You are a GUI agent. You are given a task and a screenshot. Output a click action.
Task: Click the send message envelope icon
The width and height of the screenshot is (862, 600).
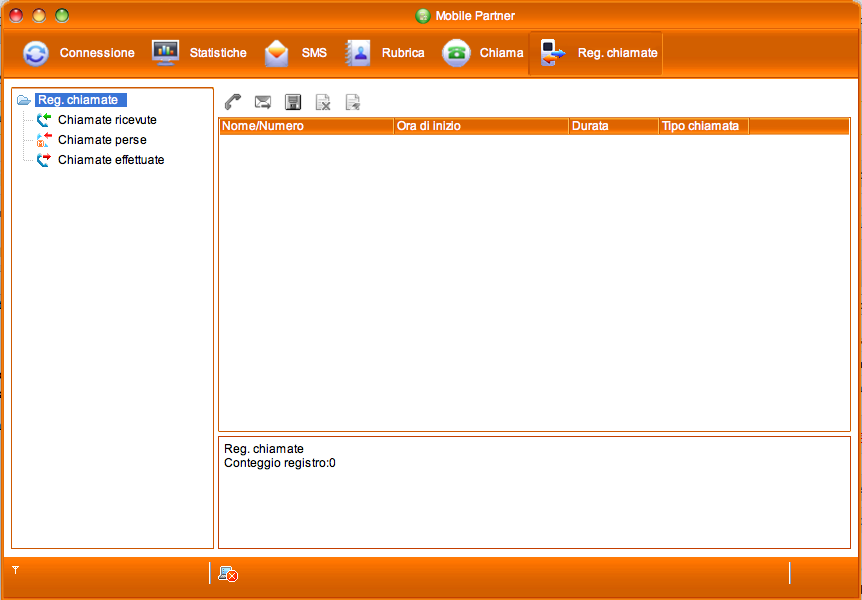tap(263, 102)
